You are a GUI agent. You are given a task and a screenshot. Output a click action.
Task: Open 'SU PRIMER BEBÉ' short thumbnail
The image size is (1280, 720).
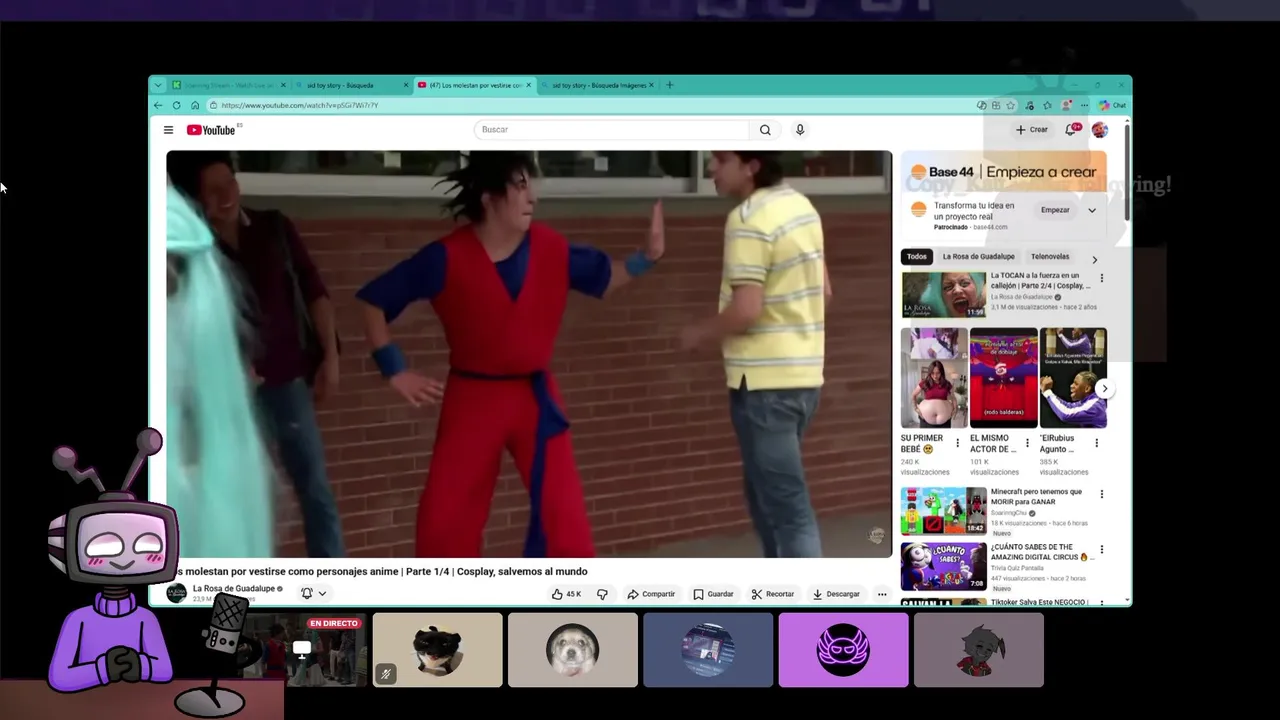pyautogui.click(x=934, y=378)
